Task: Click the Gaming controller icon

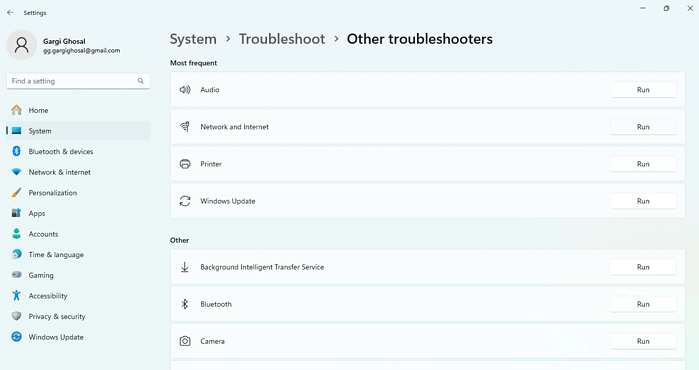Action: (x=16, y=275)
